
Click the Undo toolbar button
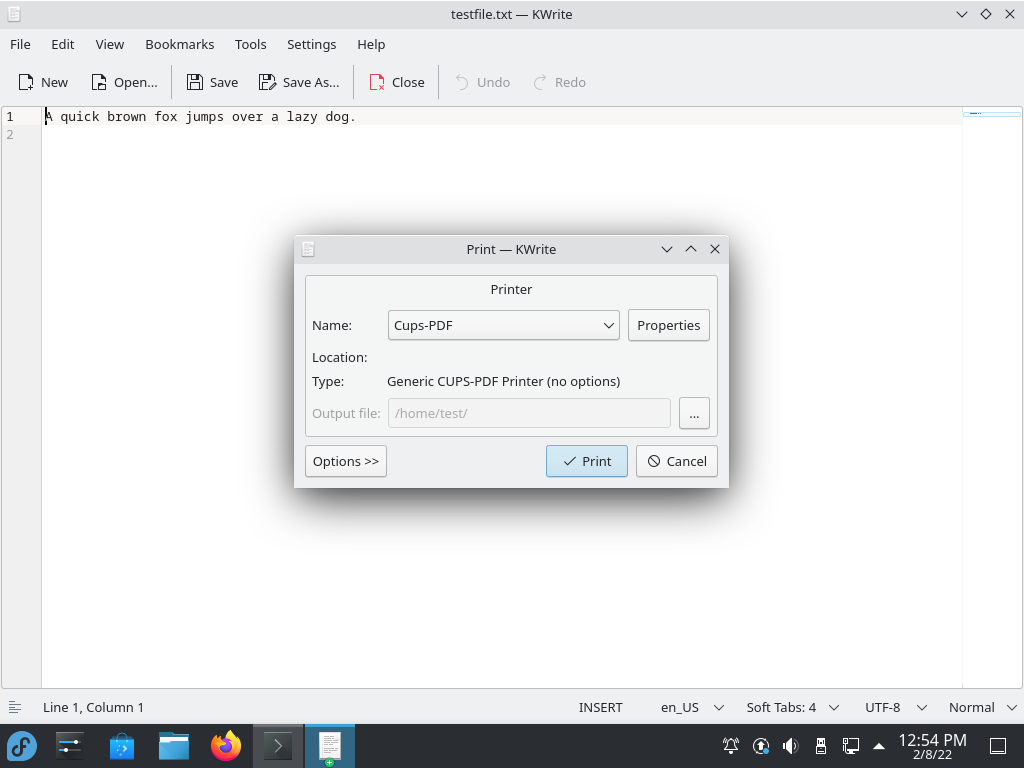click(483, 82)
